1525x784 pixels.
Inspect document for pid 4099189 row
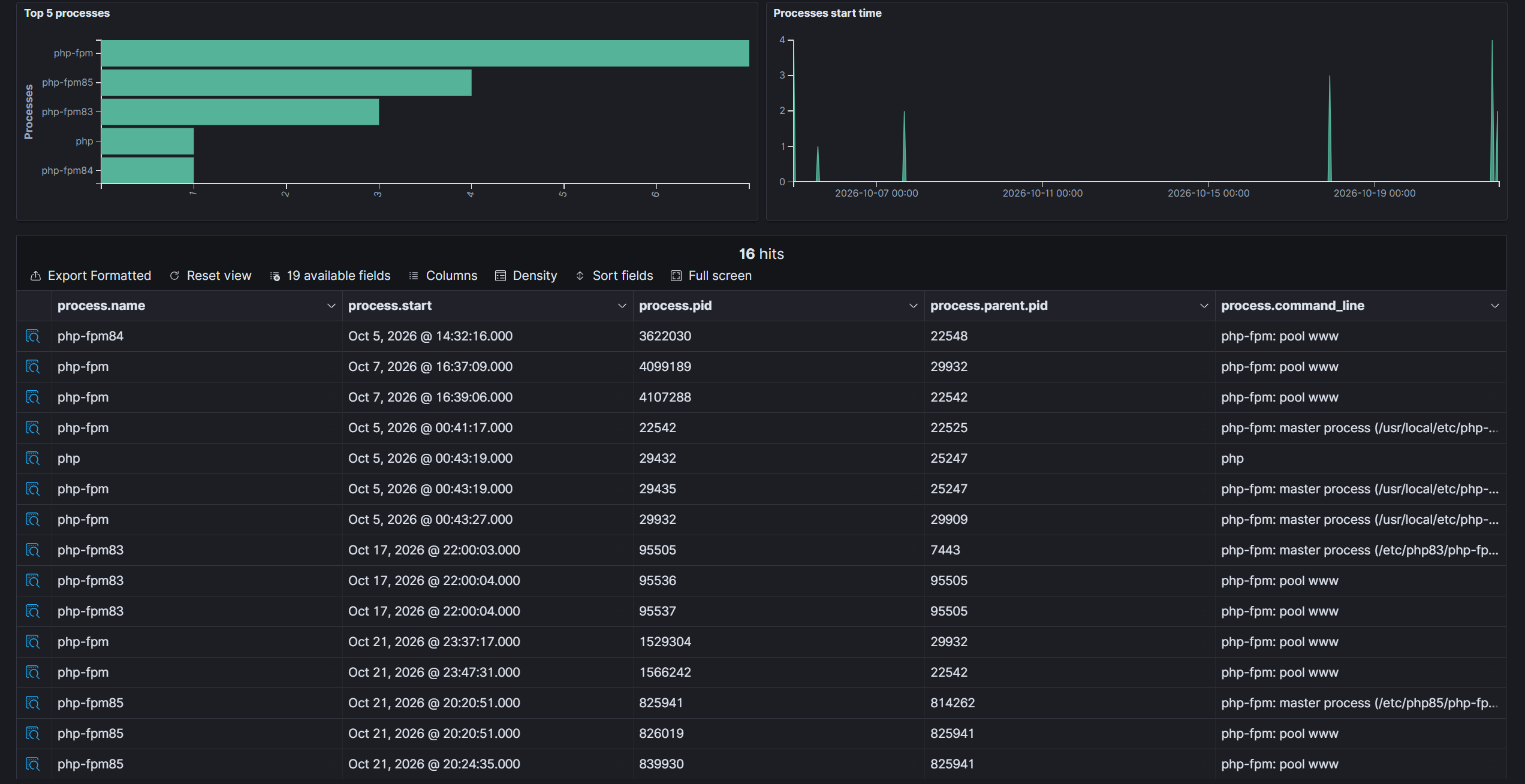[33, 367]
